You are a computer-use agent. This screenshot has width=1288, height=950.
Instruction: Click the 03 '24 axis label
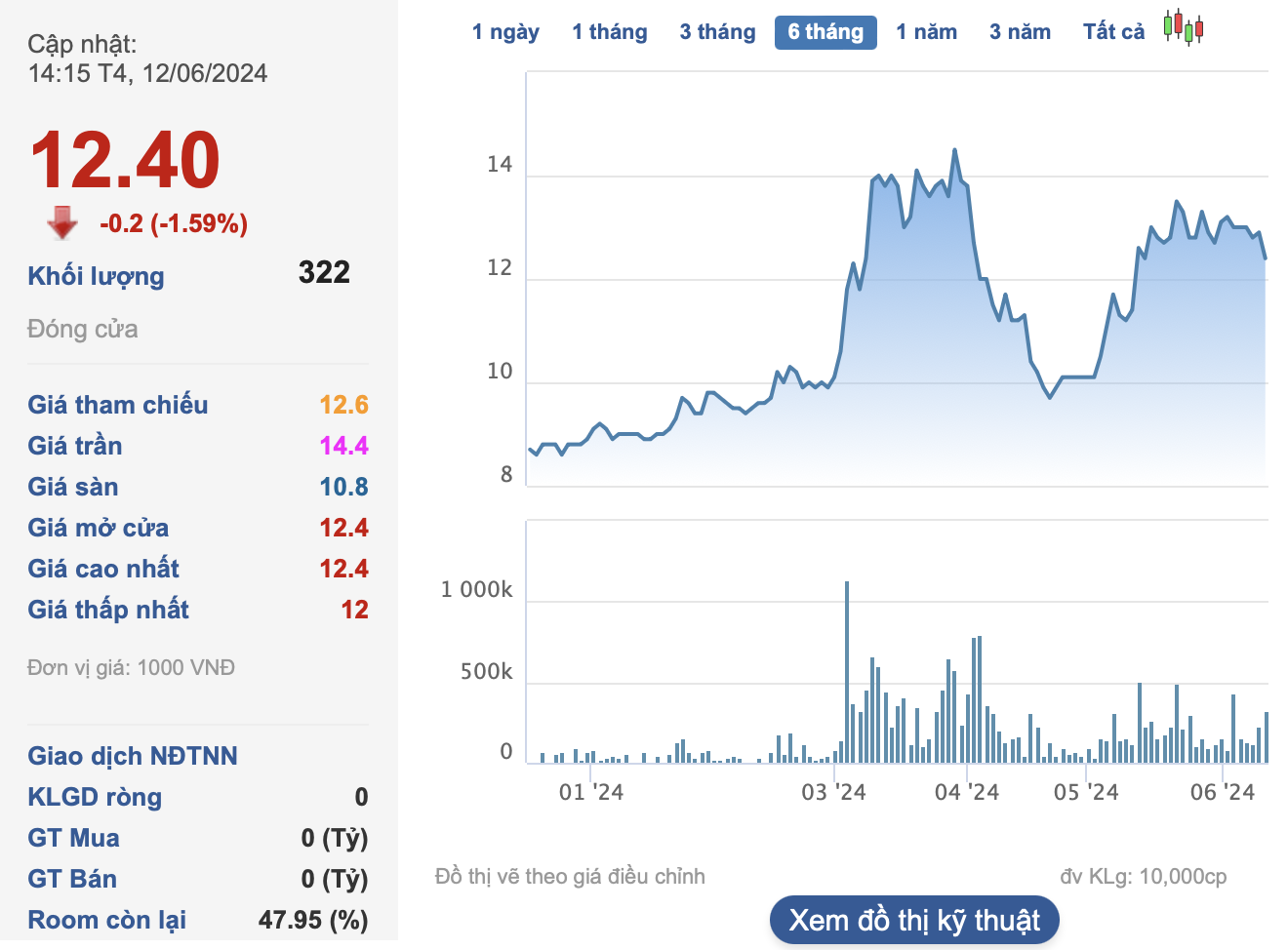point(833,792)
